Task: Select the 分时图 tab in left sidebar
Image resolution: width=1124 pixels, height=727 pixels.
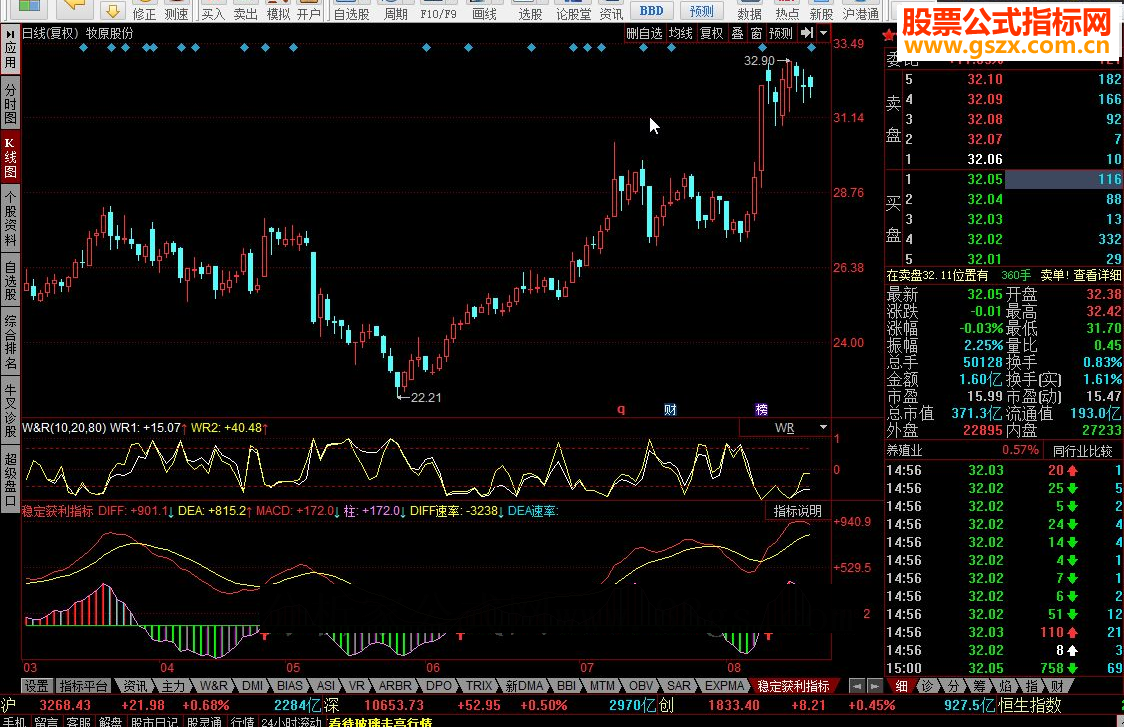Action: click(x=10, y=105)
